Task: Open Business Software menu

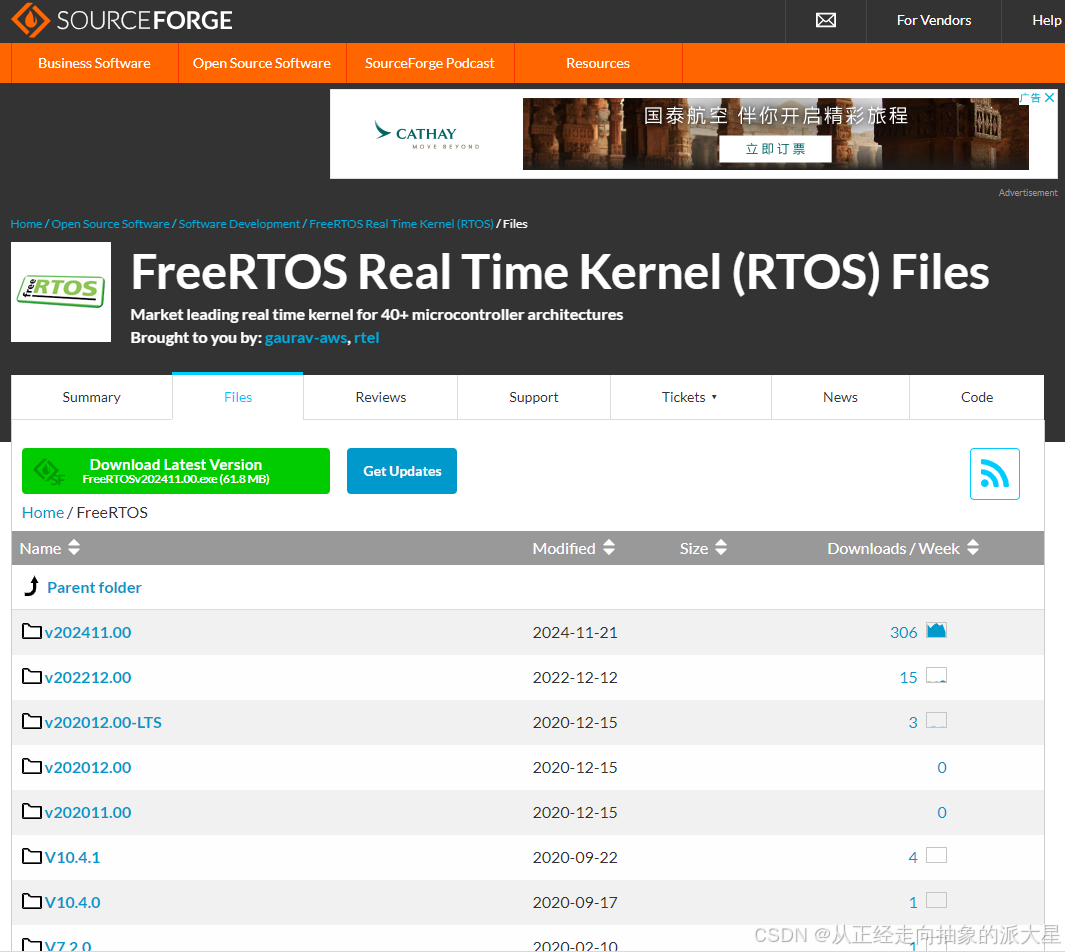Action: [x=94, y=63]
